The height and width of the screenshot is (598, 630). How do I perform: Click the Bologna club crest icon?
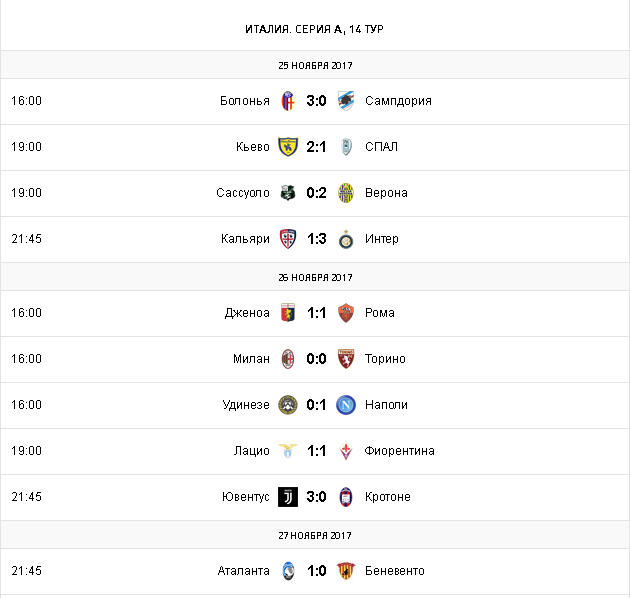288,101
